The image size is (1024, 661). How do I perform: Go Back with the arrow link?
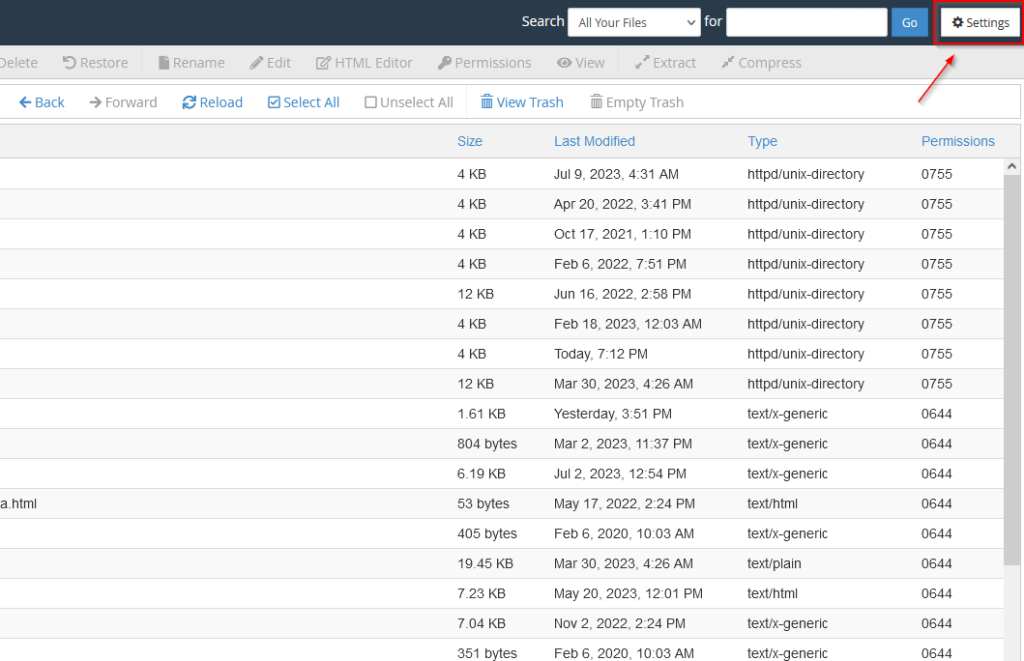pyautogui.click(x=42, y=103)
